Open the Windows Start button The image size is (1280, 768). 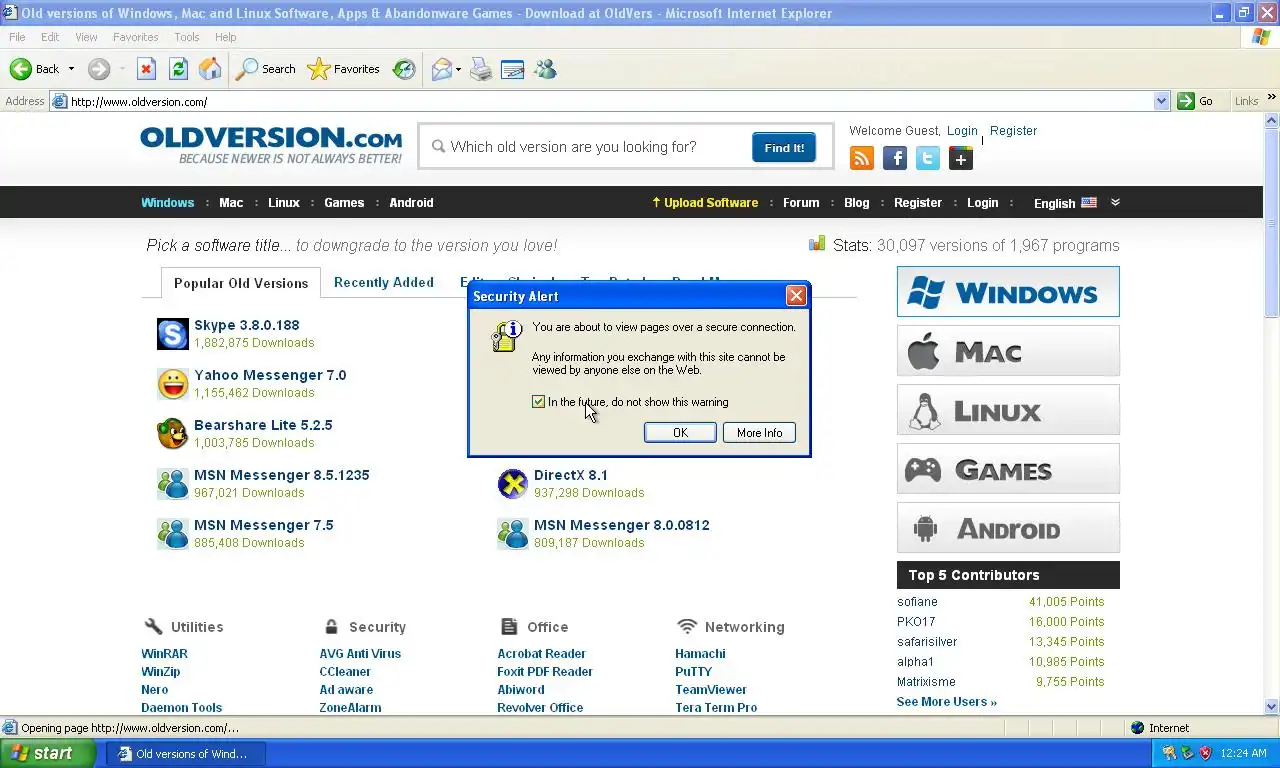pos(48,753)
